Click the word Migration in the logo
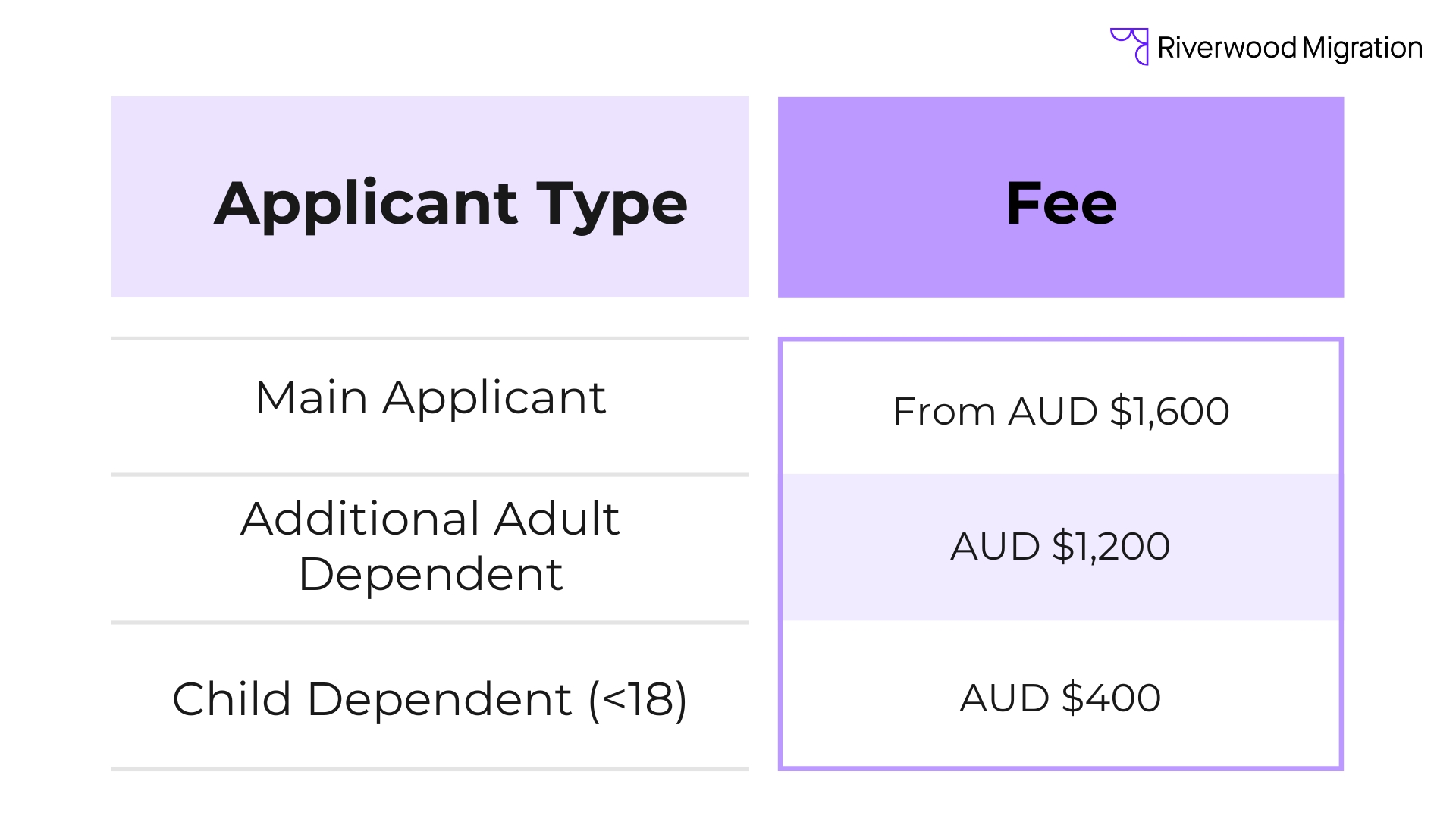This screenshot has height=819, width=1456. pos(1362,49)
